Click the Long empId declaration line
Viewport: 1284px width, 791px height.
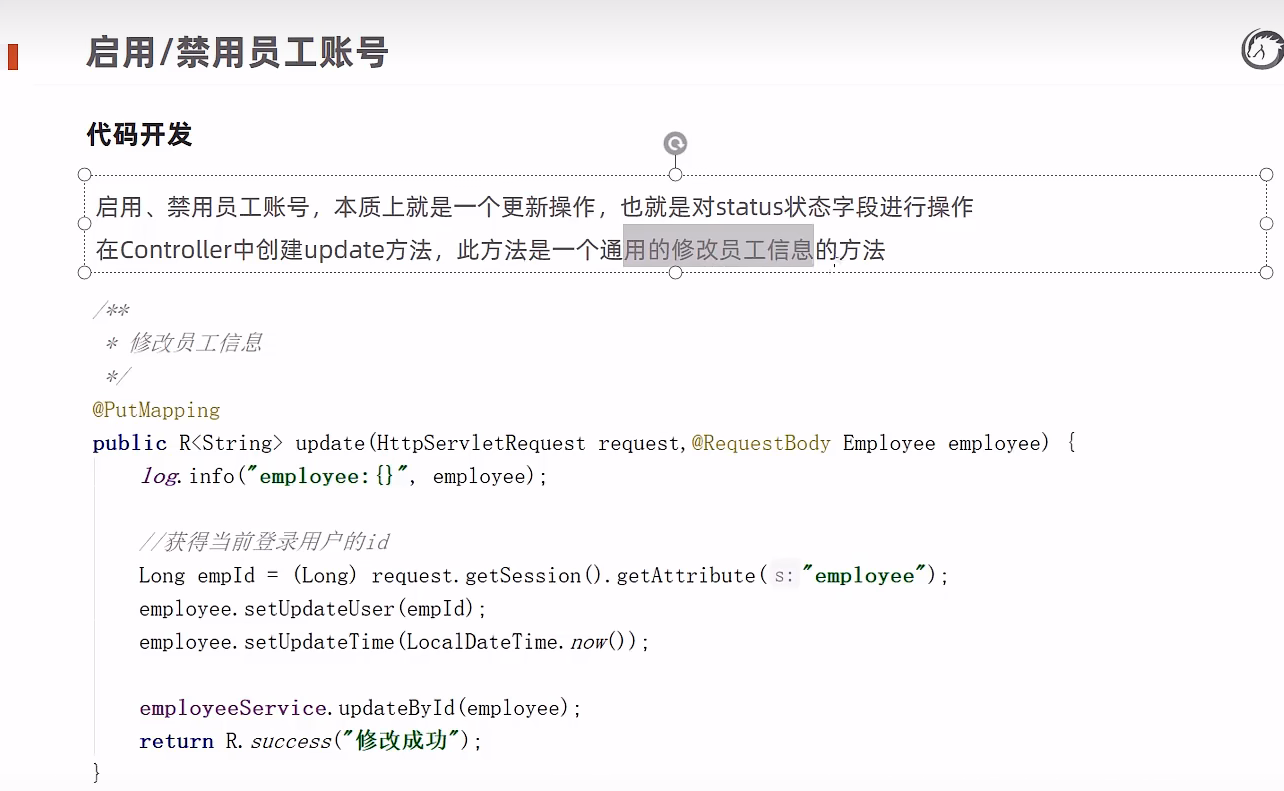544,575
